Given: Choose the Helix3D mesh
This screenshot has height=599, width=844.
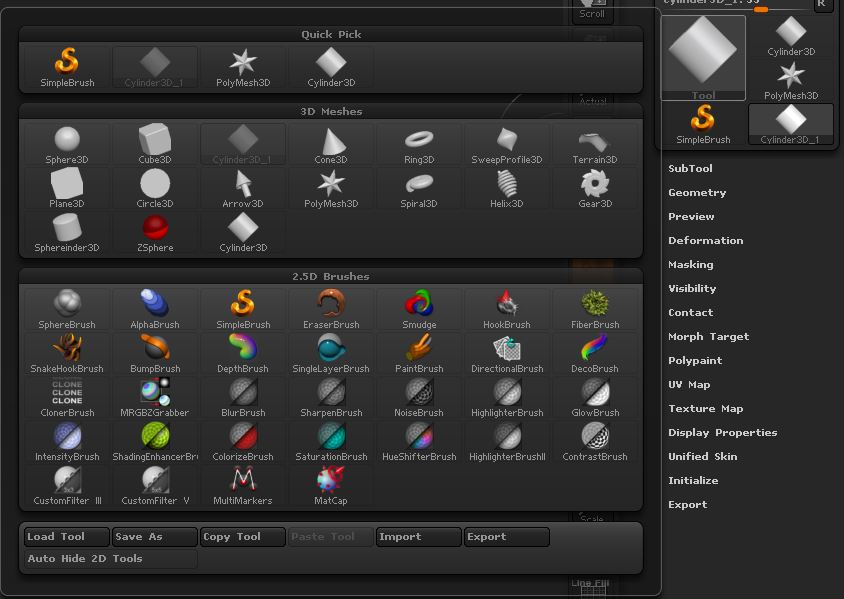Looking at the screenshot, I should tap(507, 188).
